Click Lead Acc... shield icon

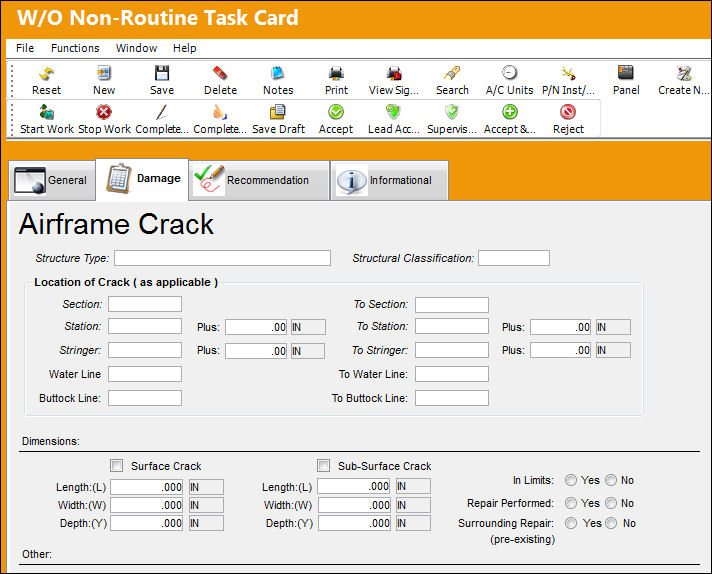393,112
